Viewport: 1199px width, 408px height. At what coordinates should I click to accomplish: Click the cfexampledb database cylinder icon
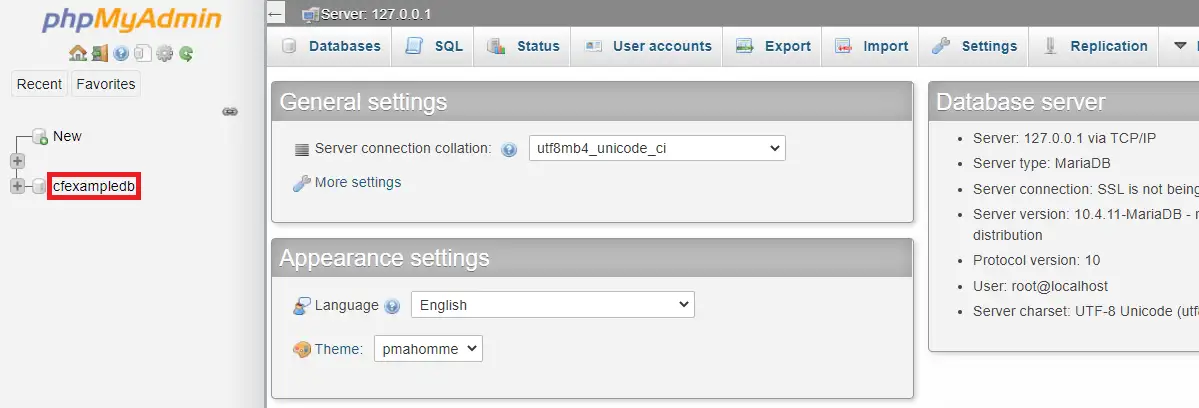pyautogui.click(x=39, y=186)
